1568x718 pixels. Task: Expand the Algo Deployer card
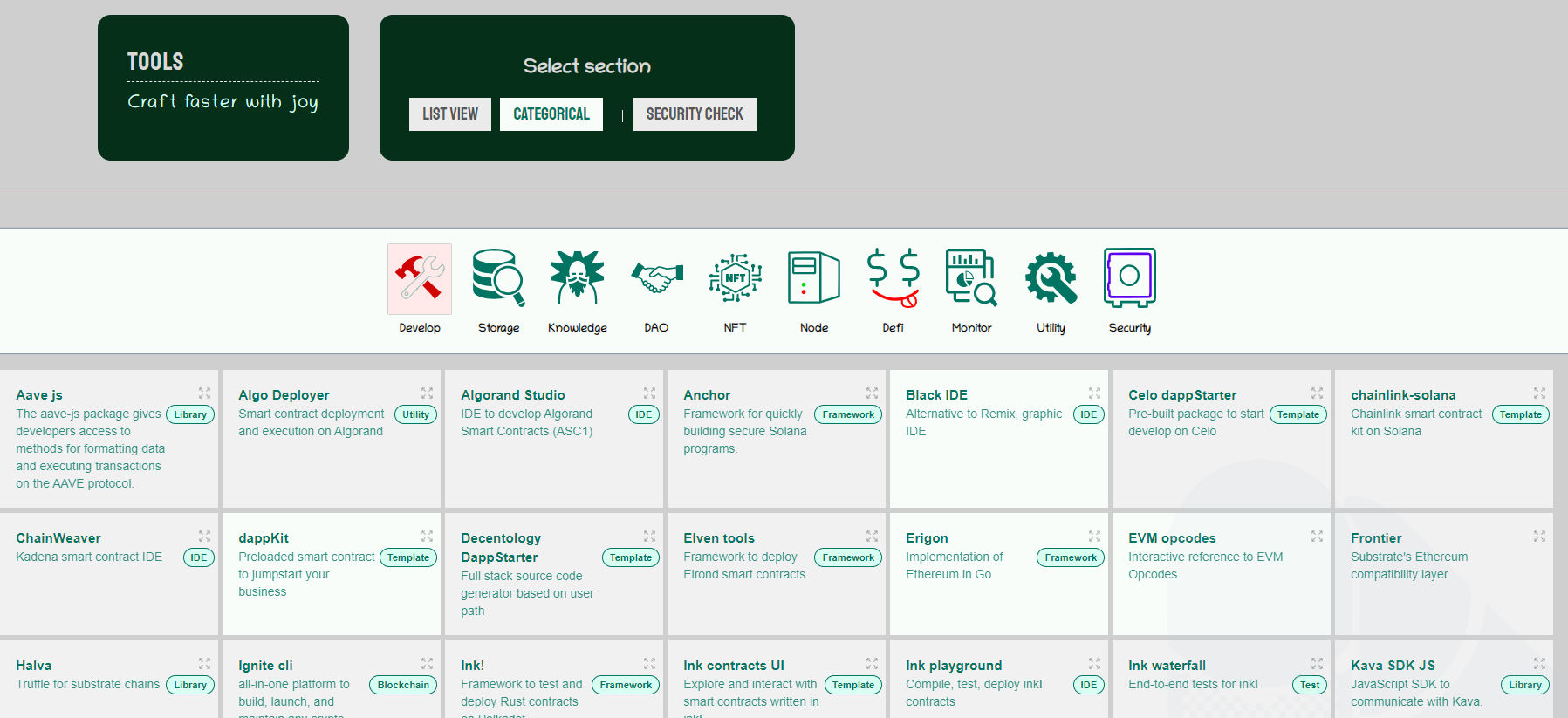pyautogui.click(x=427, y=393)
